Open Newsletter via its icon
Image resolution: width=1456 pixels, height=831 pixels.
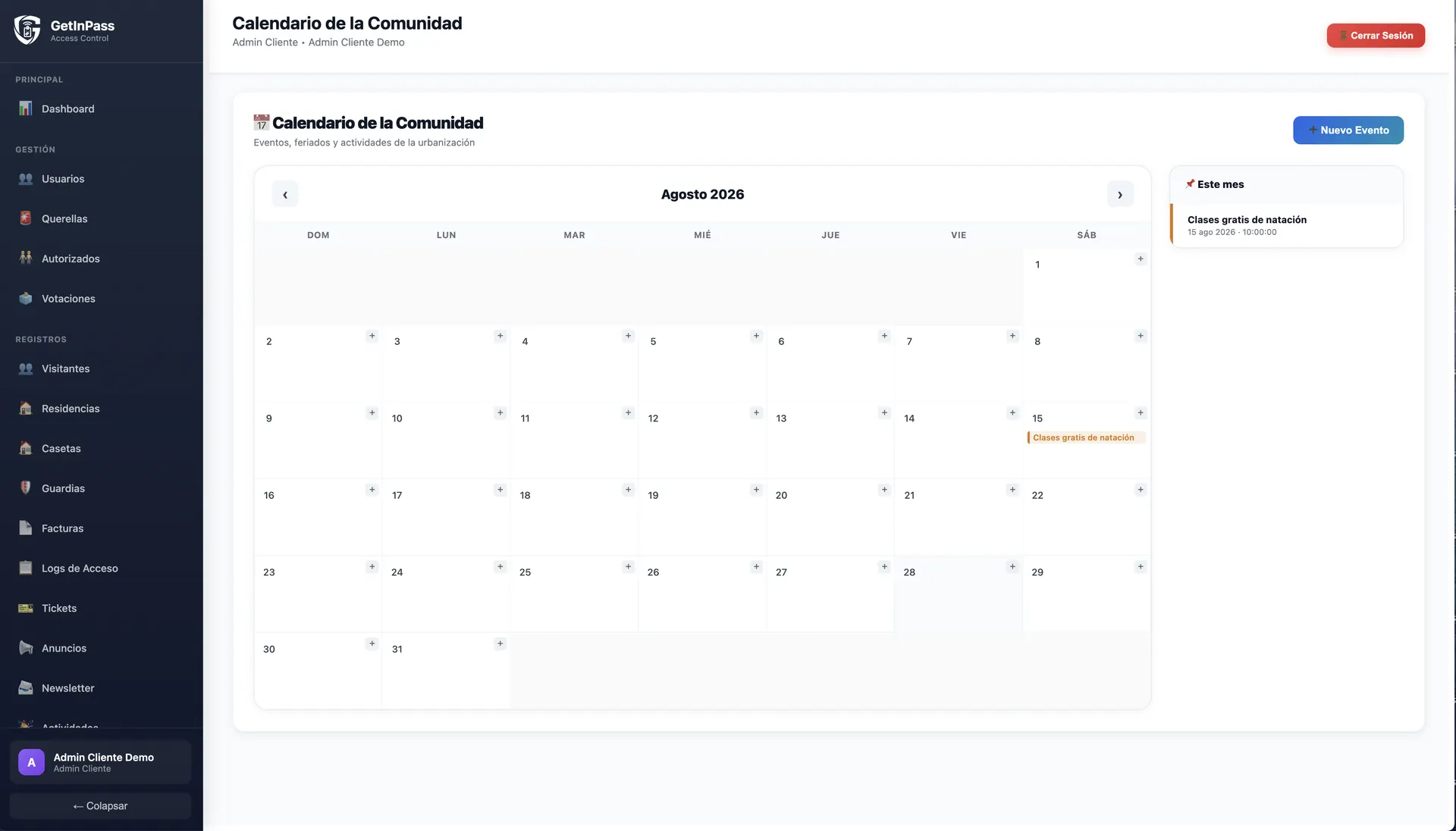pos(26,688)
